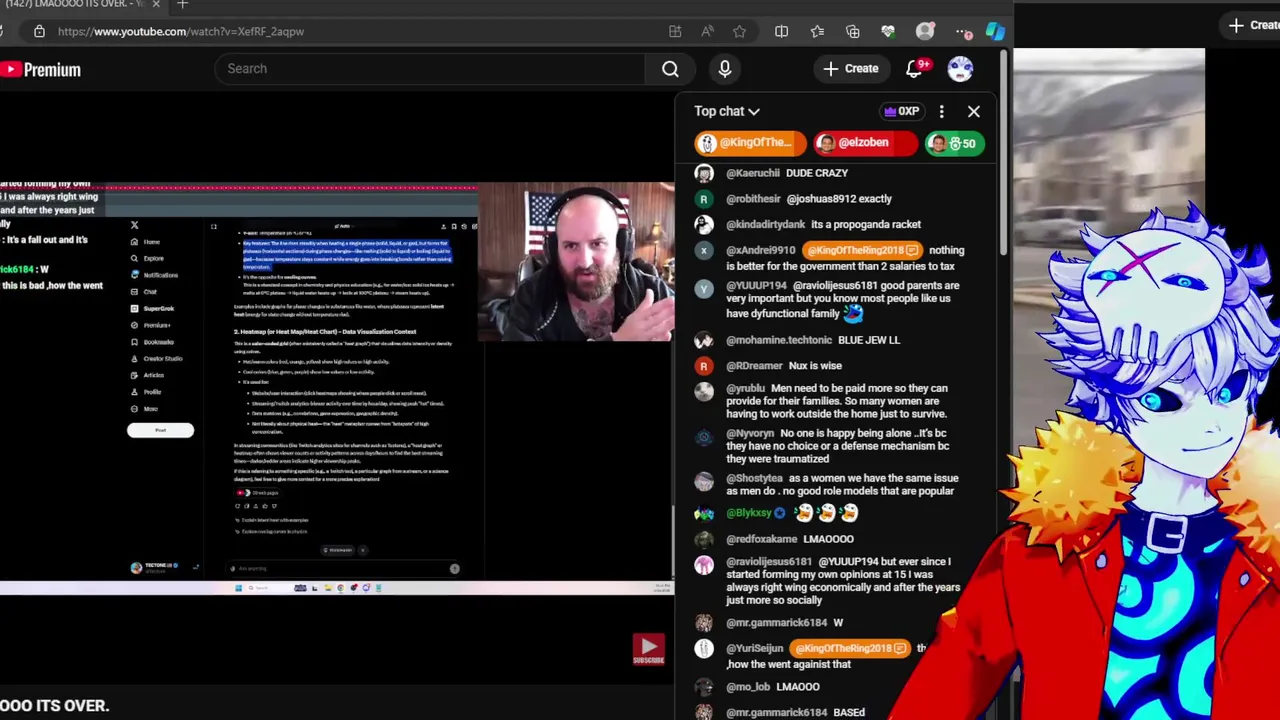Click username @Nyvoryn in chat
This screenshot has width=1280, height=720.
[x=750, y=434]
